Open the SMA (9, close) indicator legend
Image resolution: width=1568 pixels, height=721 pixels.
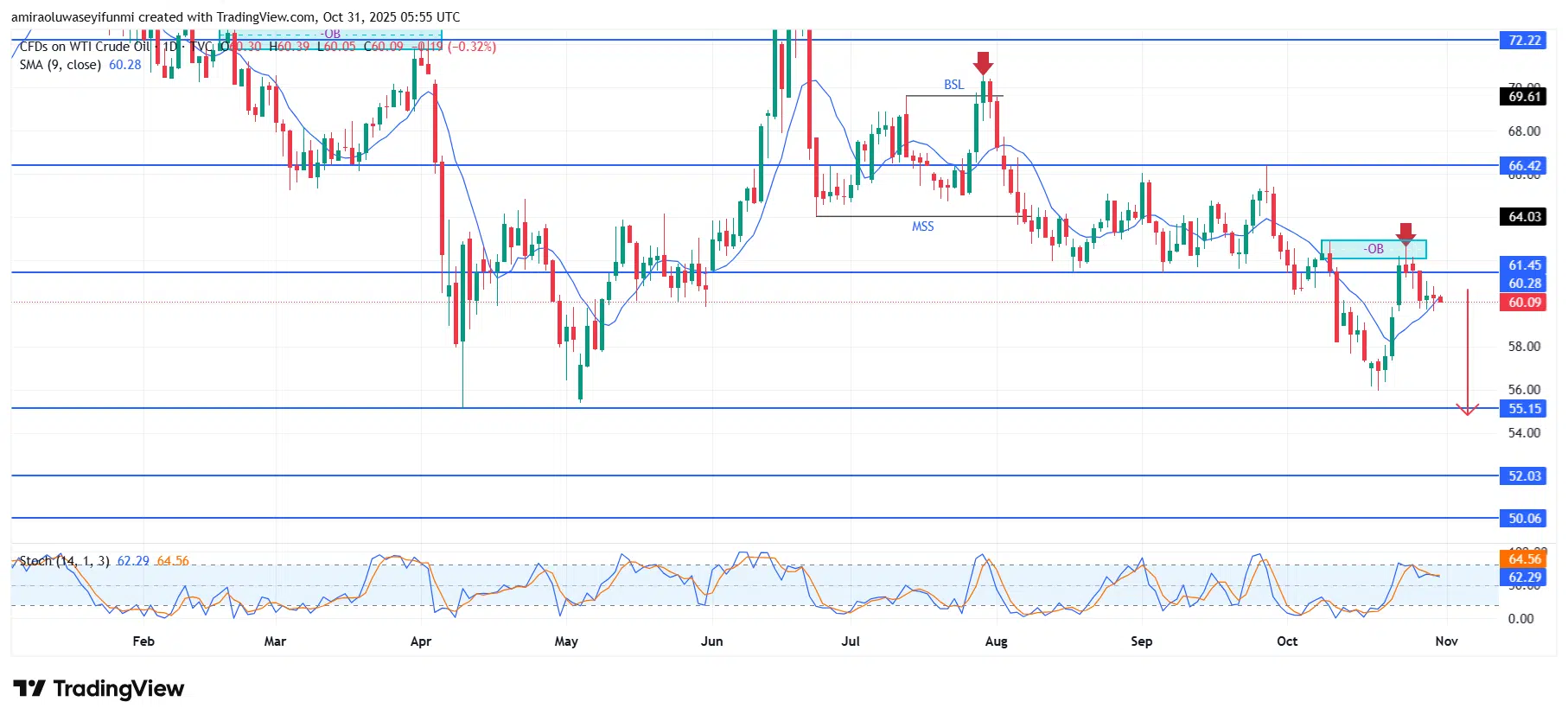click(x=61, y=65)
